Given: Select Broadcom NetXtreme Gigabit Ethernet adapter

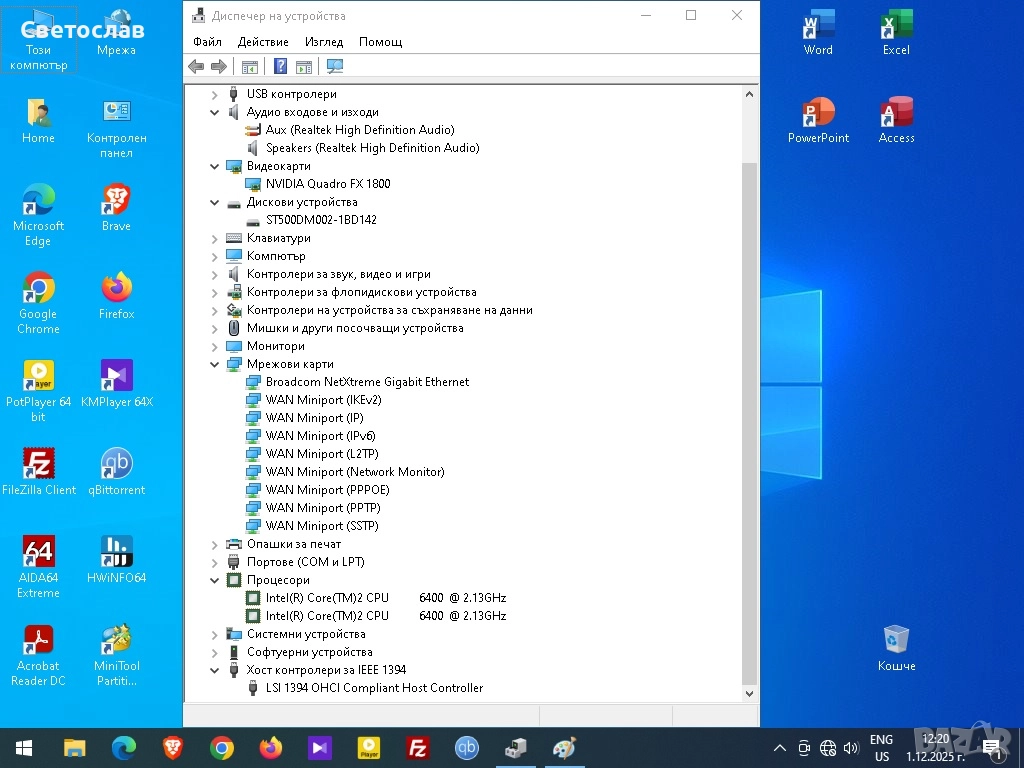Looking at the screenshot, I should click(x=367, y=382).
